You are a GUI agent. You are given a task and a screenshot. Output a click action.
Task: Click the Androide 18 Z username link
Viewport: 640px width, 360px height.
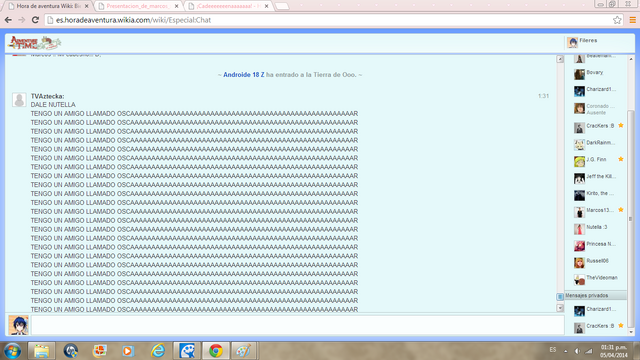(x=244, y=75)
